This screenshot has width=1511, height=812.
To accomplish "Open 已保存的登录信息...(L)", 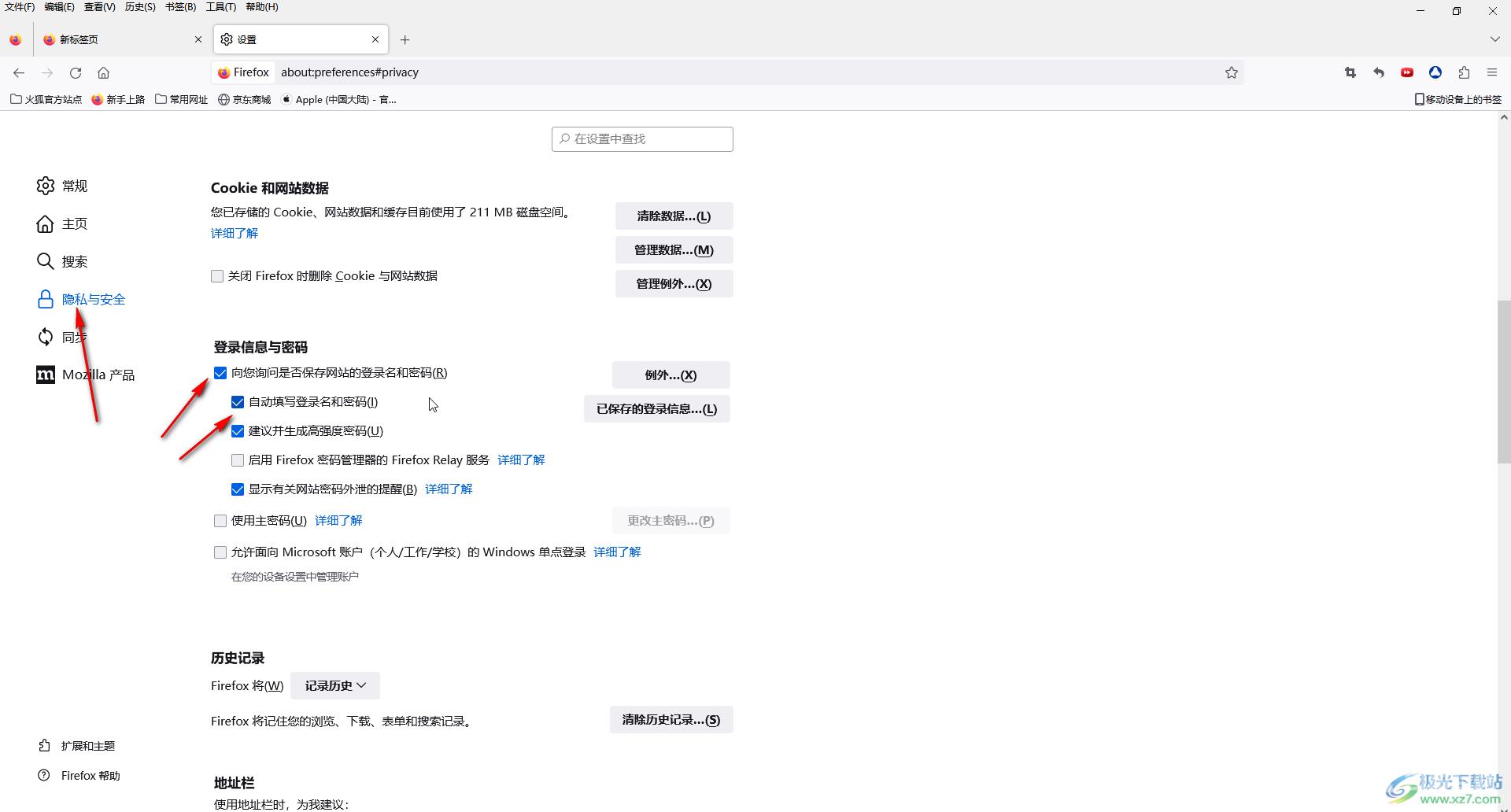I will [x=656, y=408].
